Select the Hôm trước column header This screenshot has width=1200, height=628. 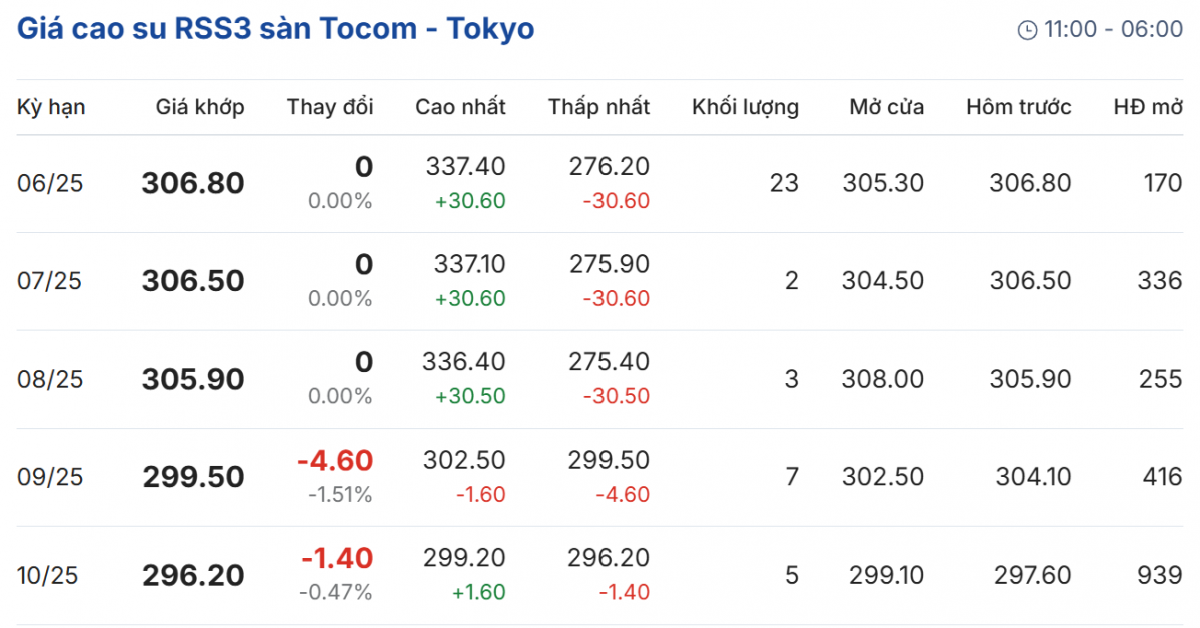[x=1018, y=107]
